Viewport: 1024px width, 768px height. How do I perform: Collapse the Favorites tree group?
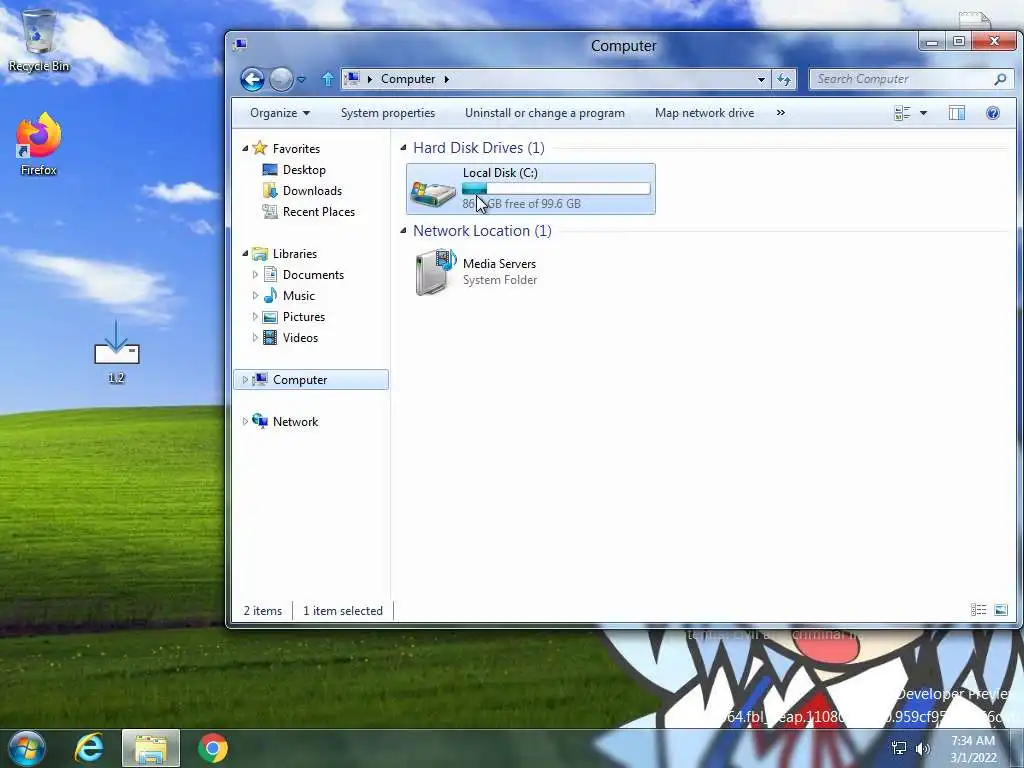pyautogui.click(x=246, y=149)
